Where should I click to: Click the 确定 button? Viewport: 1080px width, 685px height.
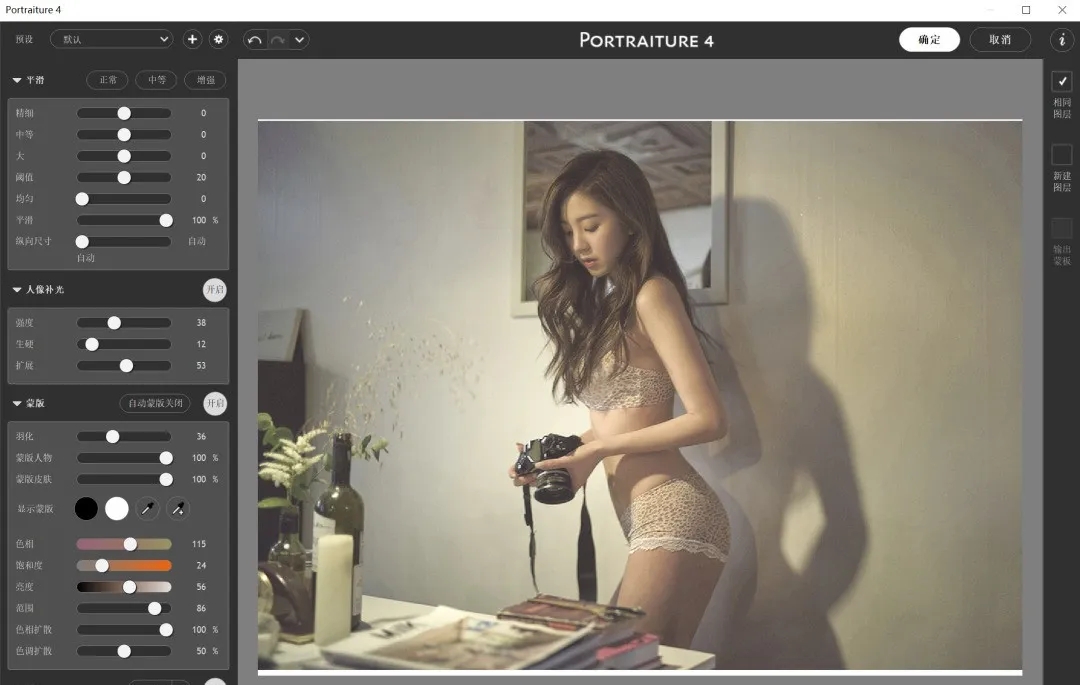[x=929, y=40]
